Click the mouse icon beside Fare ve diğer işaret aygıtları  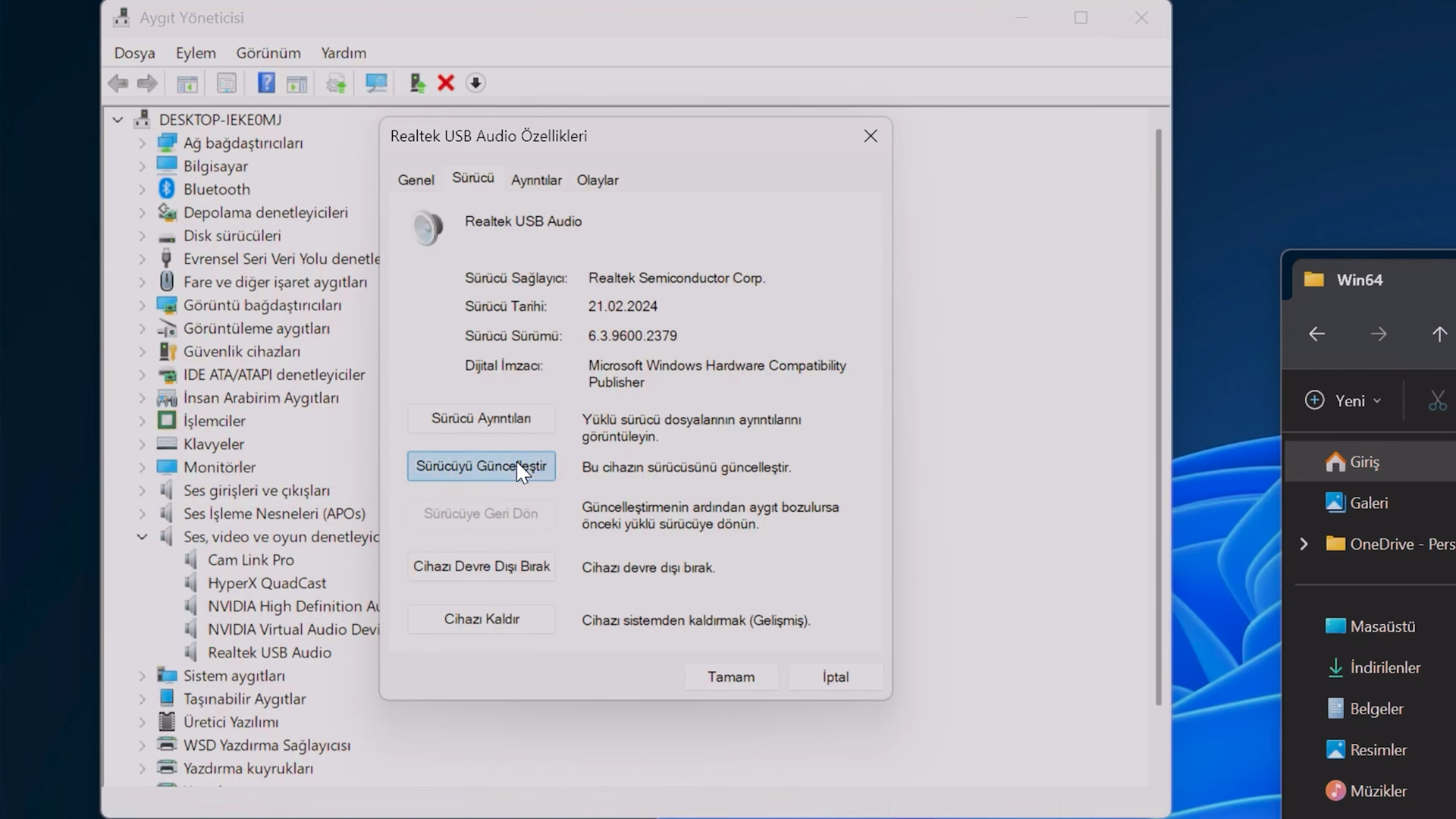167,281
